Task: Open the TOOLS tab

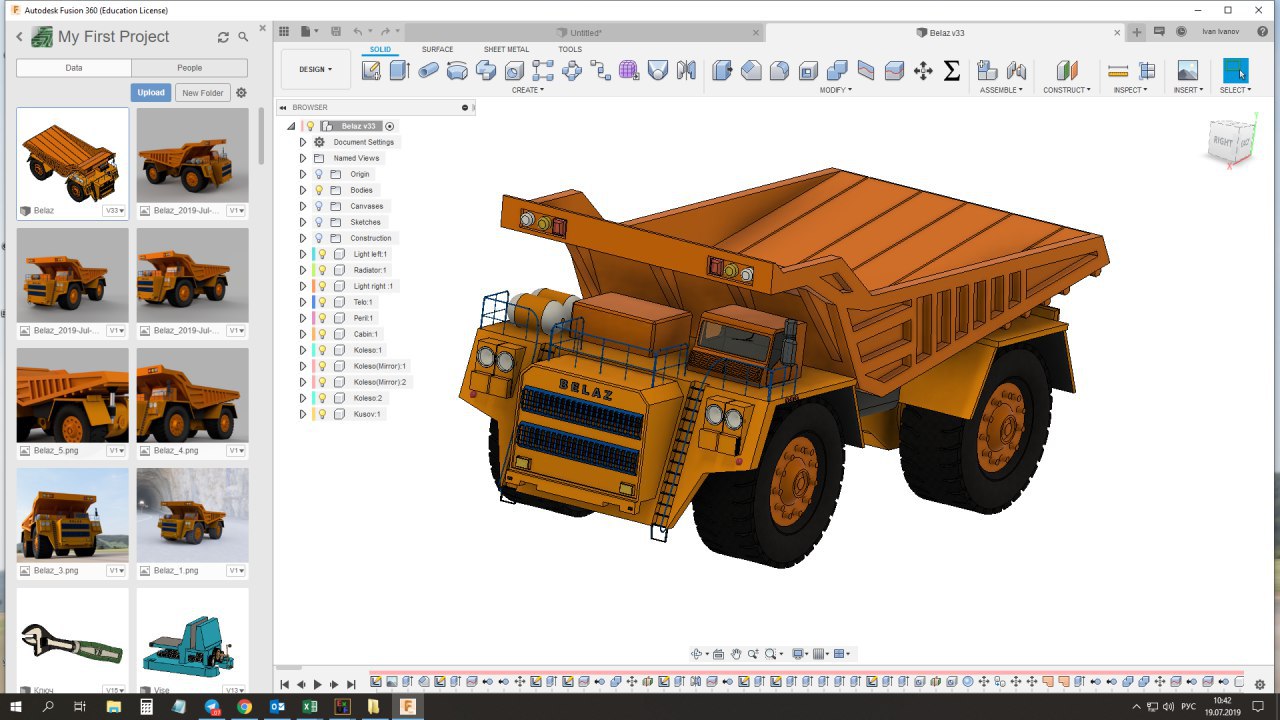Action: (x=570, y=49)
